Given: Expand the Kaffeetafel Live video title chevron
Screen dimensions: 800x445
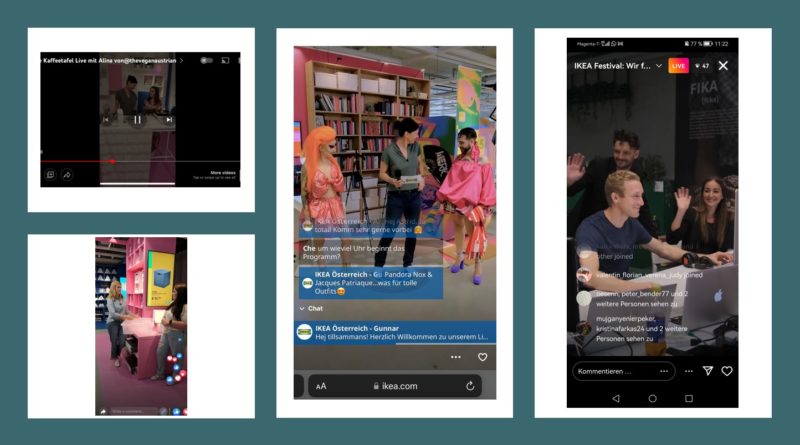Looking at the screenshot, I should (x=181, y=61).
